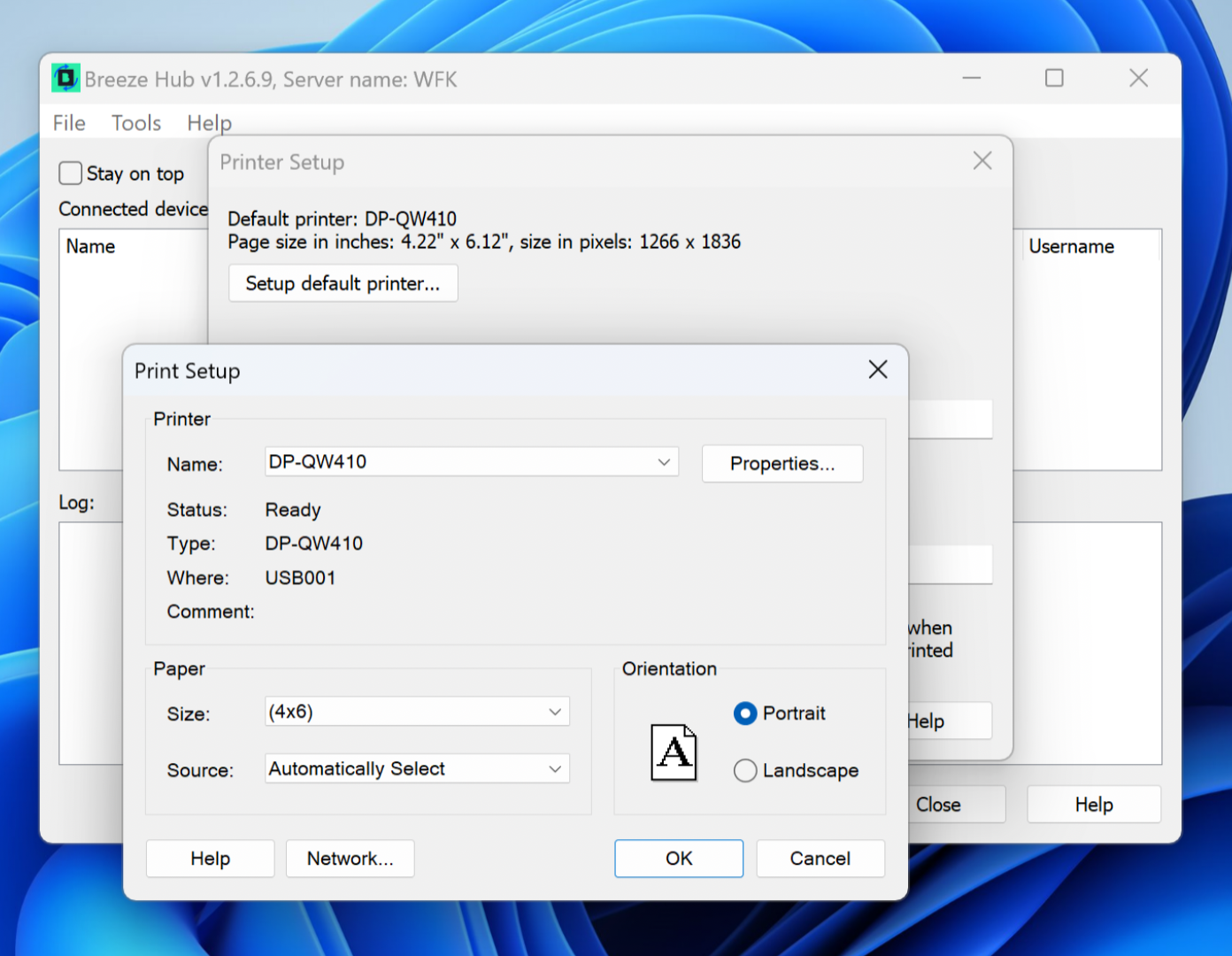Screen dimensions: 1232x956
Task: Open the Help menu in menu bar
Action: (209, 123)
